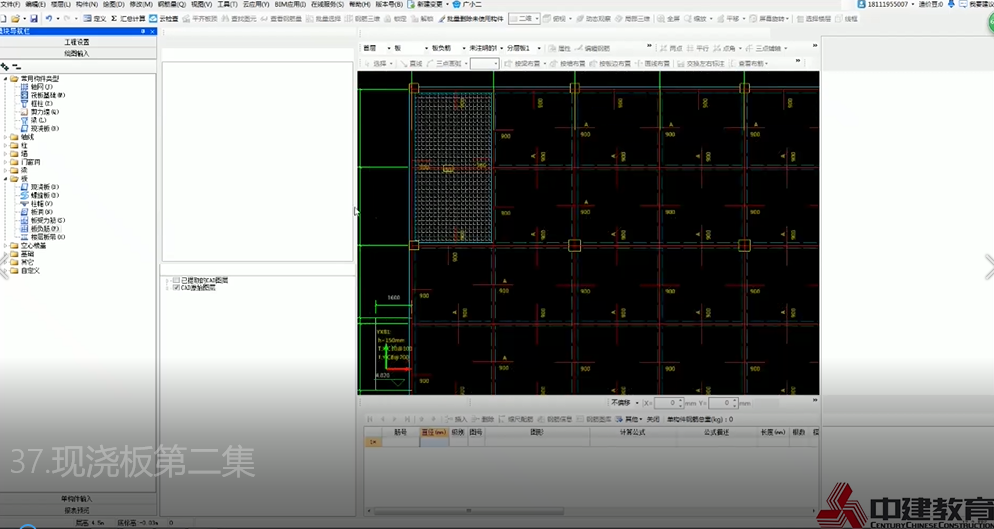This screenshot has height=529, width=994.
Task: Collapse the 板 folder in tree
Action: (6, 179)
